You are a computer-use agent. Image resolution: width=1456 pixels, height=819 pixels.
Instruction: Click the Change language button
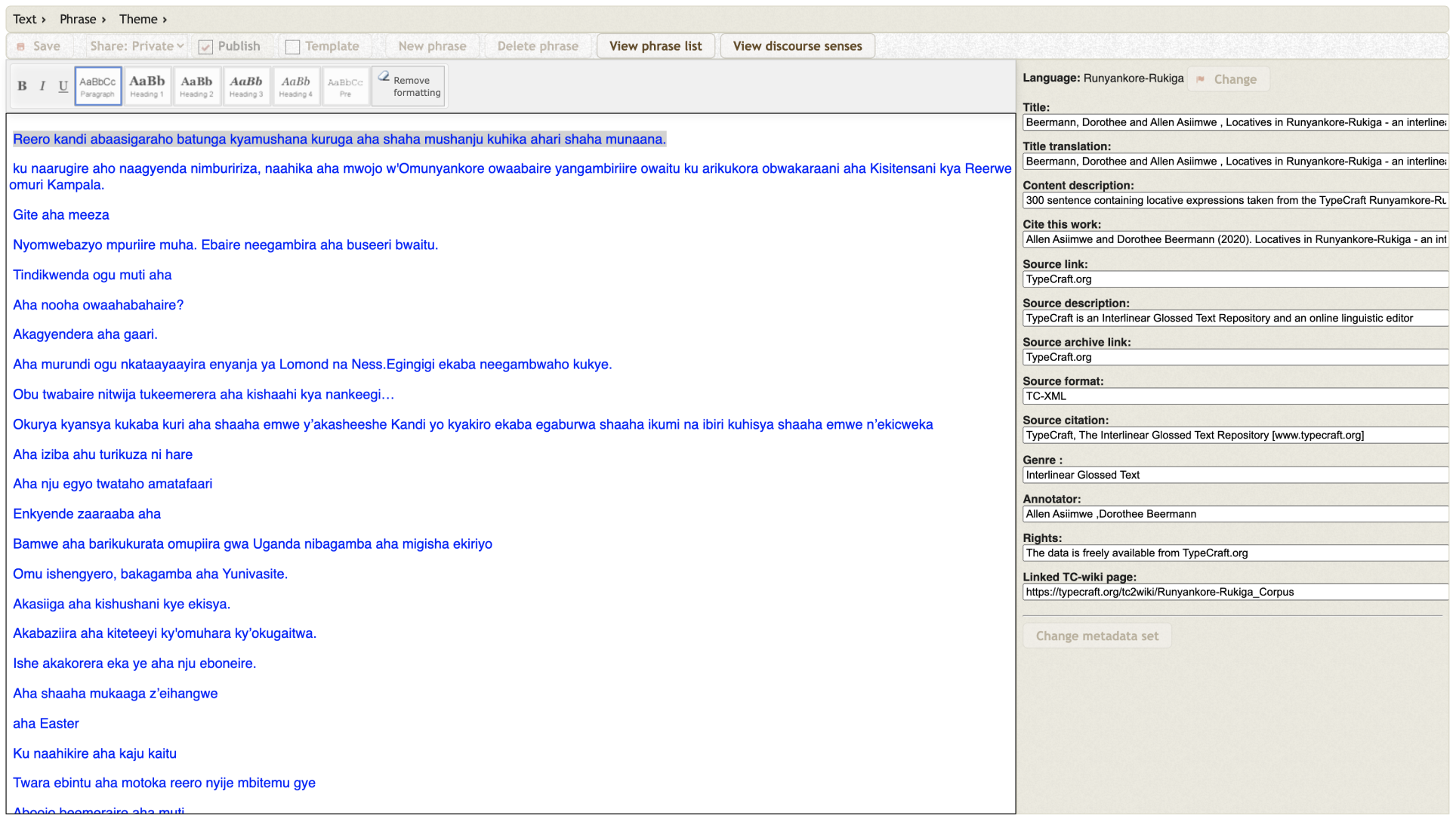[x=1229, y=79]
